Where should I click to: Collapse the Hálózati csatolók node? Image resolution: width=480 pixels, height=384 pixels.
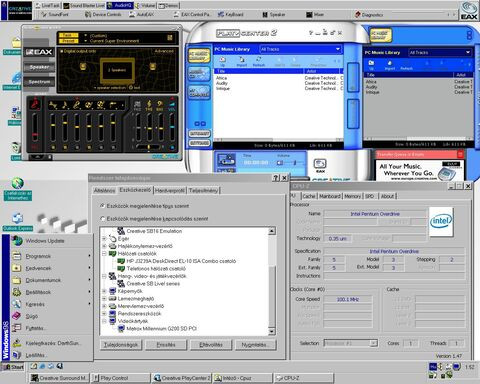[x=104, y=254]
